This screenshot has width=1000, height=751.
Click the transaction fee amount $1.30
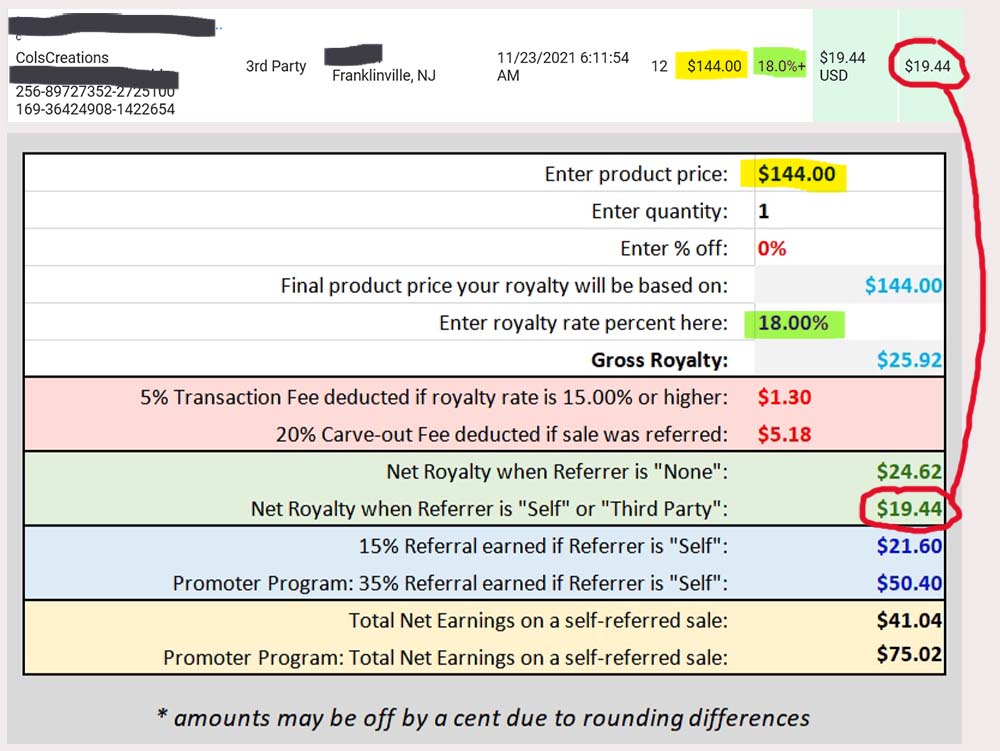point(784,397)
